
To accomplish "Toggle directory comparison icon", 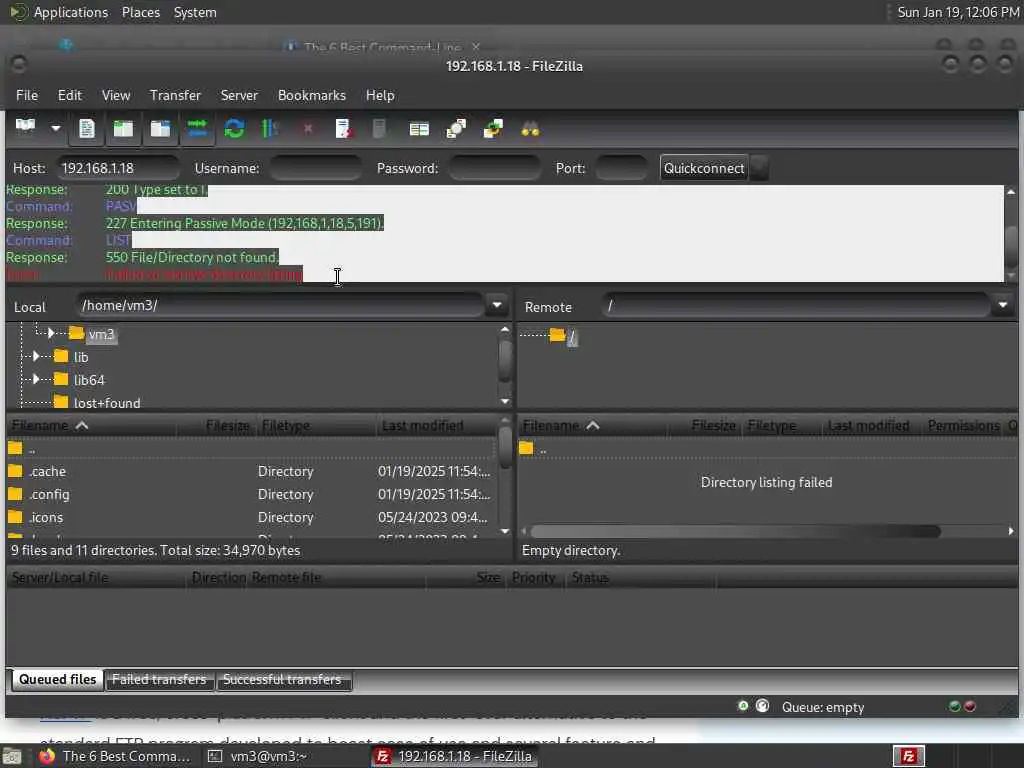I will click(456, 128).
